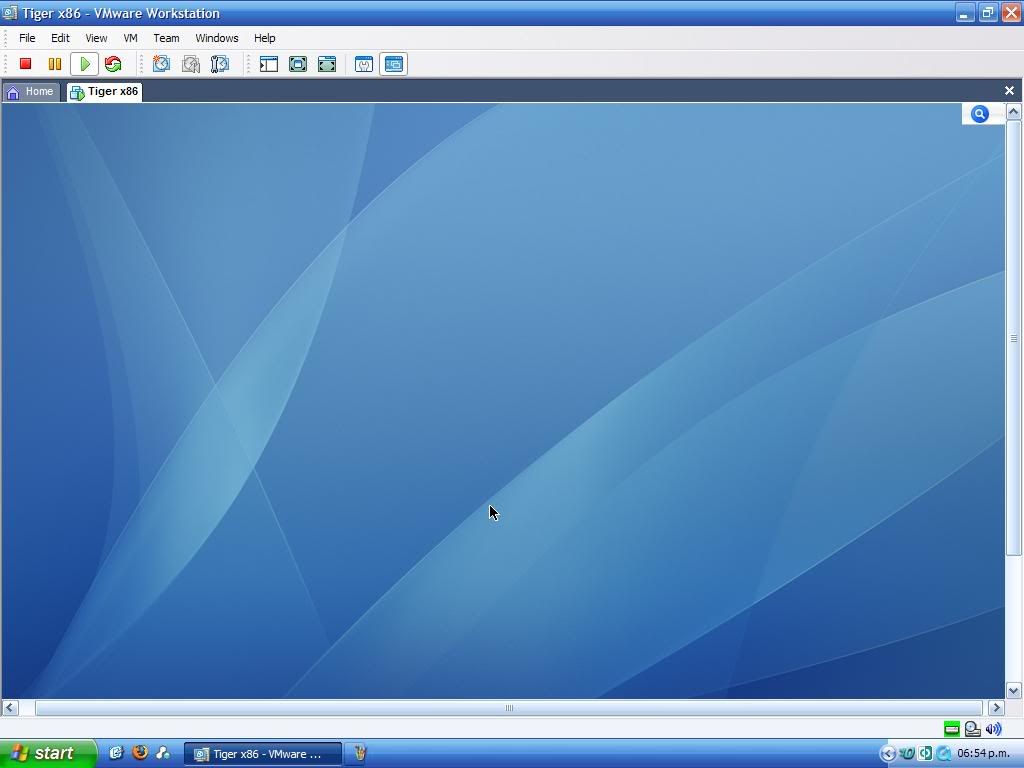Click the hard disk device status icon
1024x768 pixels.
click(973, 729)
